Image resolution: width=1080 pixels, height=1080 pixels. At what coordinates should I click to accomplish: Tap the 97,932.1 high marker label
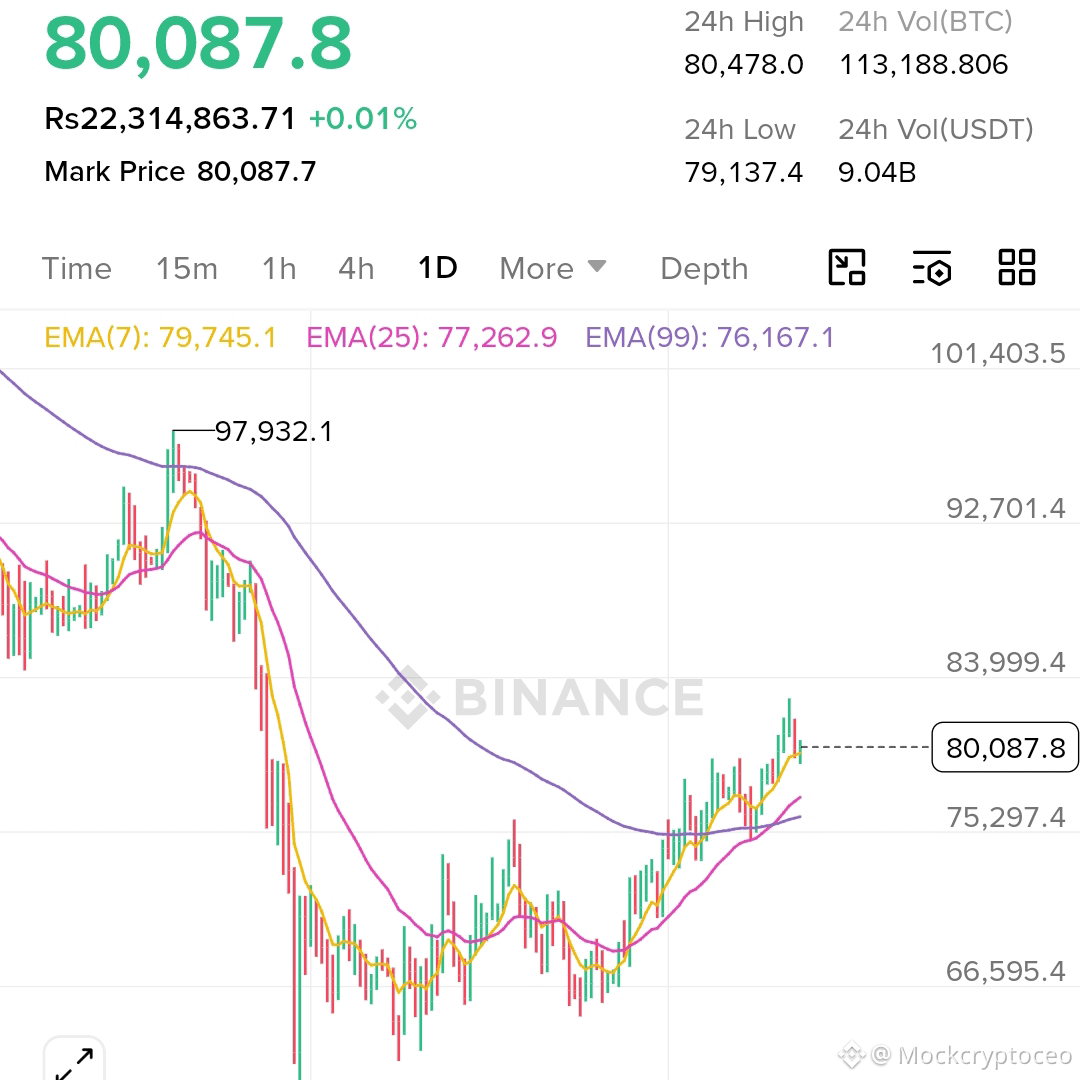click(274, 432)
